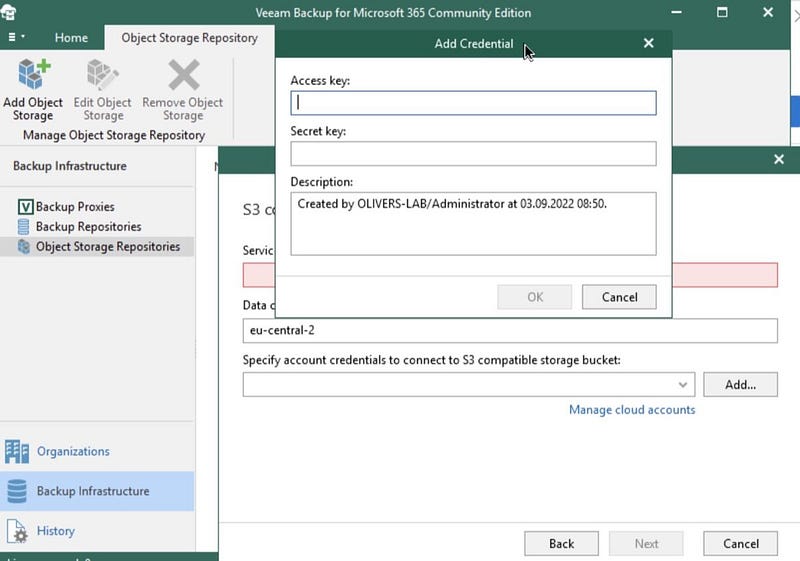The width and height of the screenshot is (800, 561).
Task: Click the History document gear icon
Action: coord(17,531)
